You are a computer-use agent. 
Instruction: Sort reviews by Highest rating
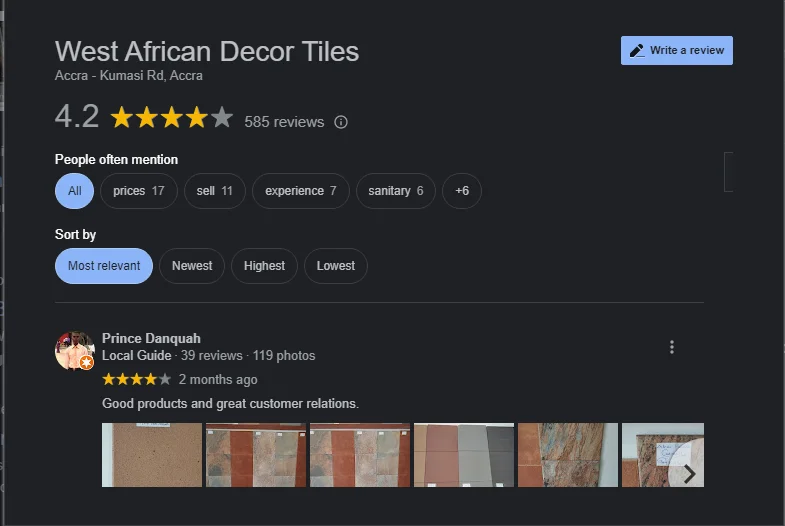(264, 266)
